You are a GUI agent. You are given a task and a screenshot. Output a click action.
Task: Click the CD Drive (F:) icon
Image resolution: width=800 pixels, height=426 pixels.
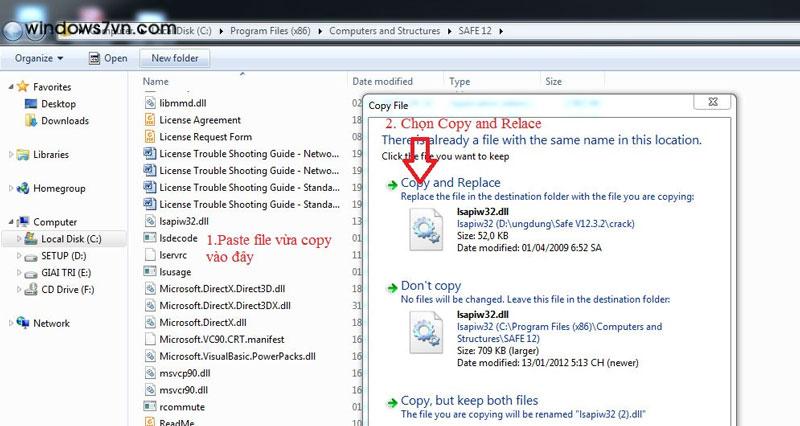point(31,289)
